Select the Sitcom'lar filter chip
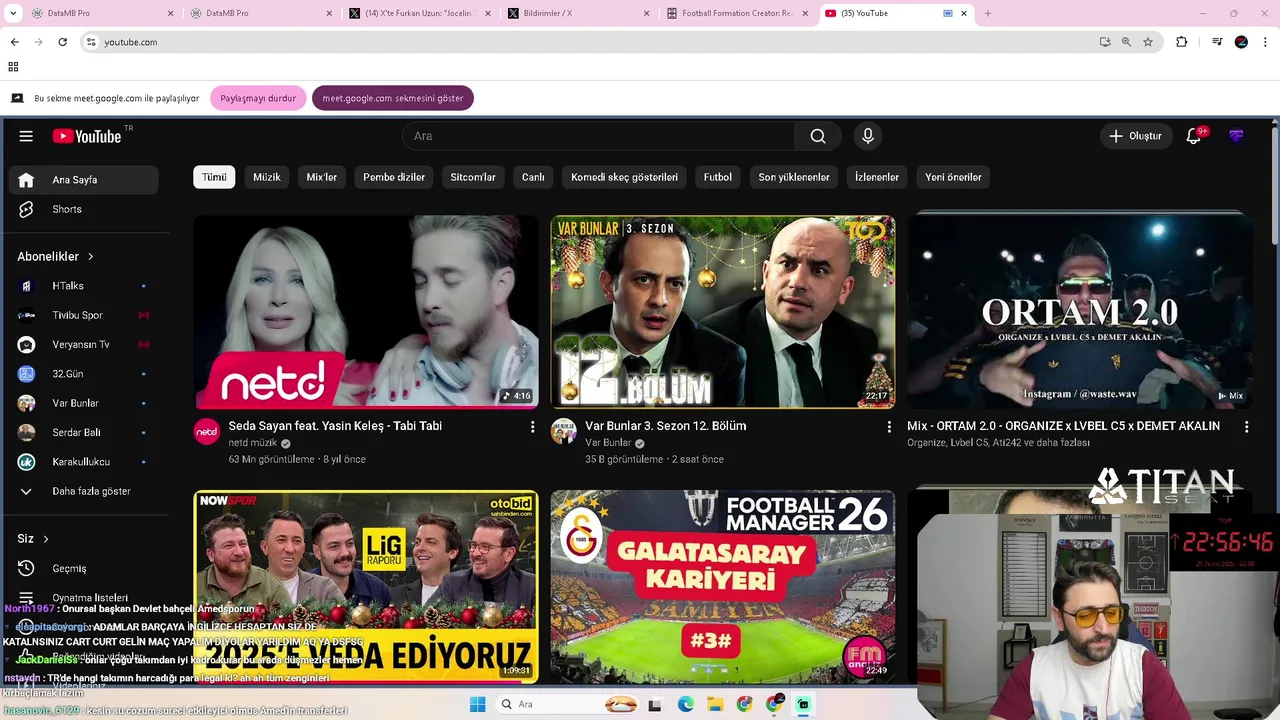The height and width of the screenshot is (720, 1280). tap(473, 177)
